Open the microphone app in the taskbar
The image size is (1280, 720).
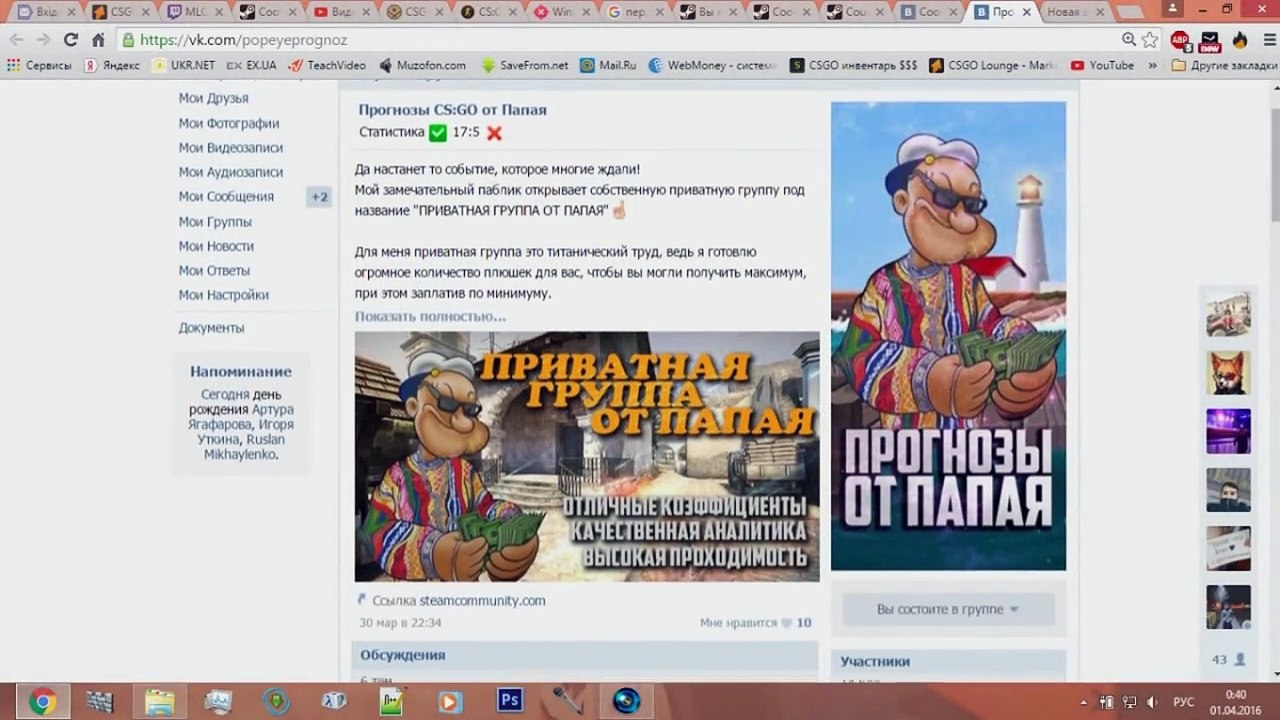click(568, 701)
